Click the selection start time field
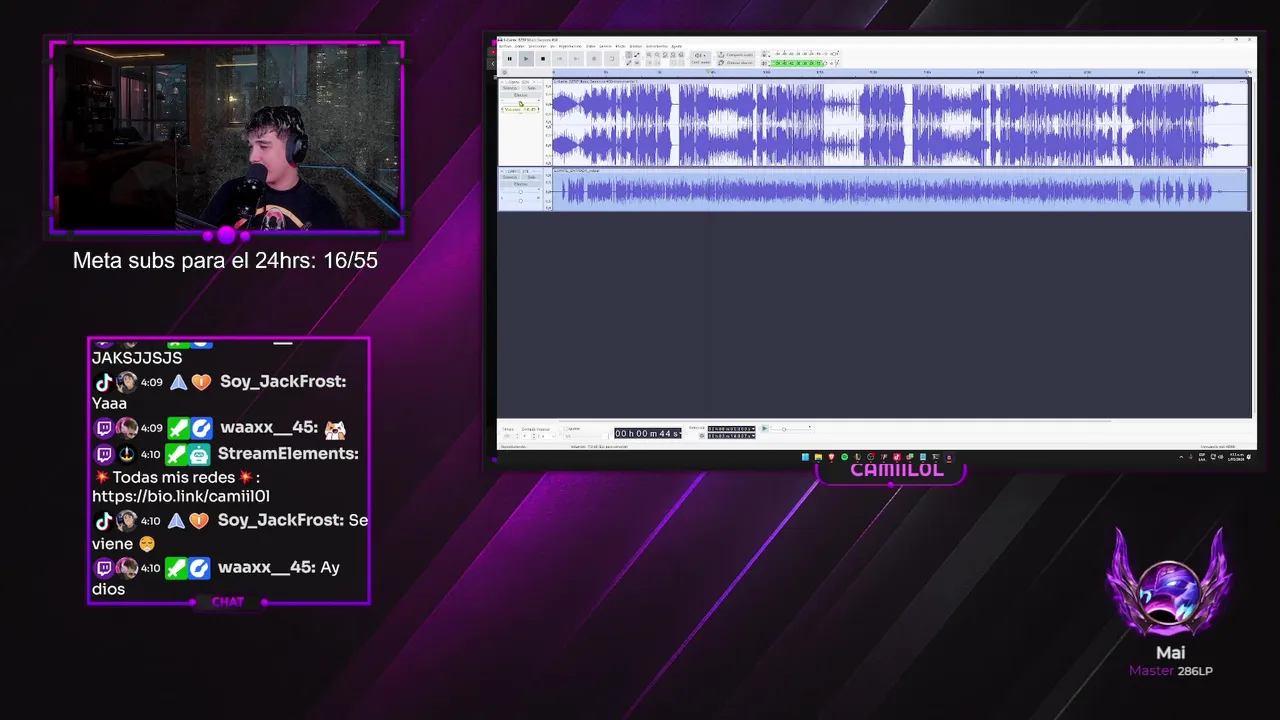The image size is (1280, 720). 732,429
